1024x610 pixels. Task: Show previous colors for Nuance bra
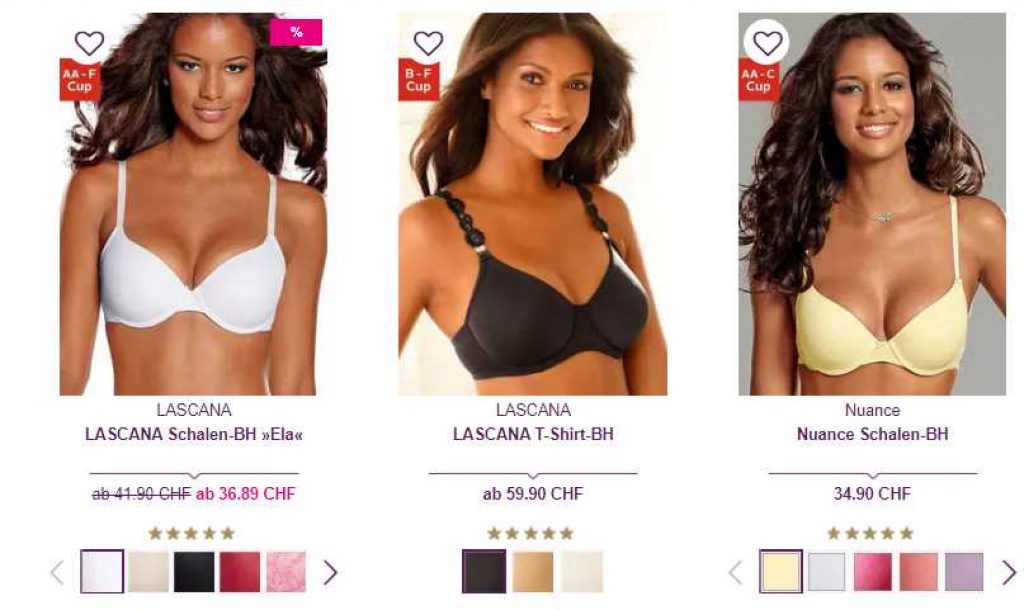[736, 573]
